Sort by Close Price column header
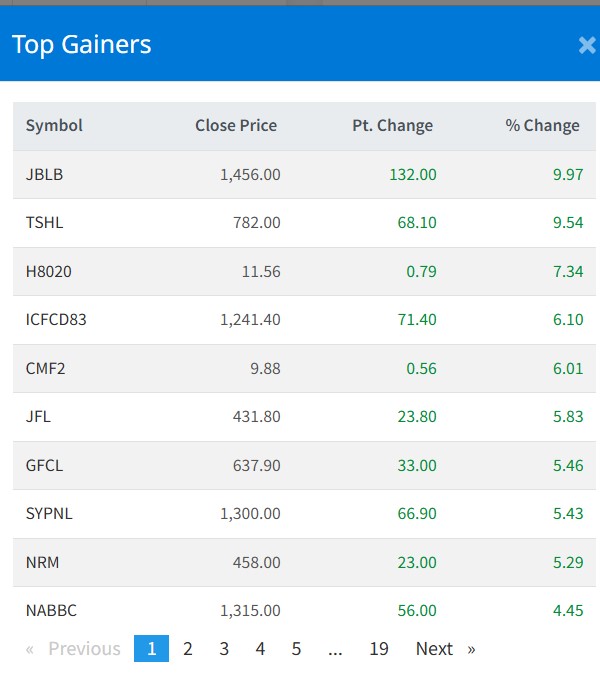Screen dimensions: 600x690 point(236,126)
